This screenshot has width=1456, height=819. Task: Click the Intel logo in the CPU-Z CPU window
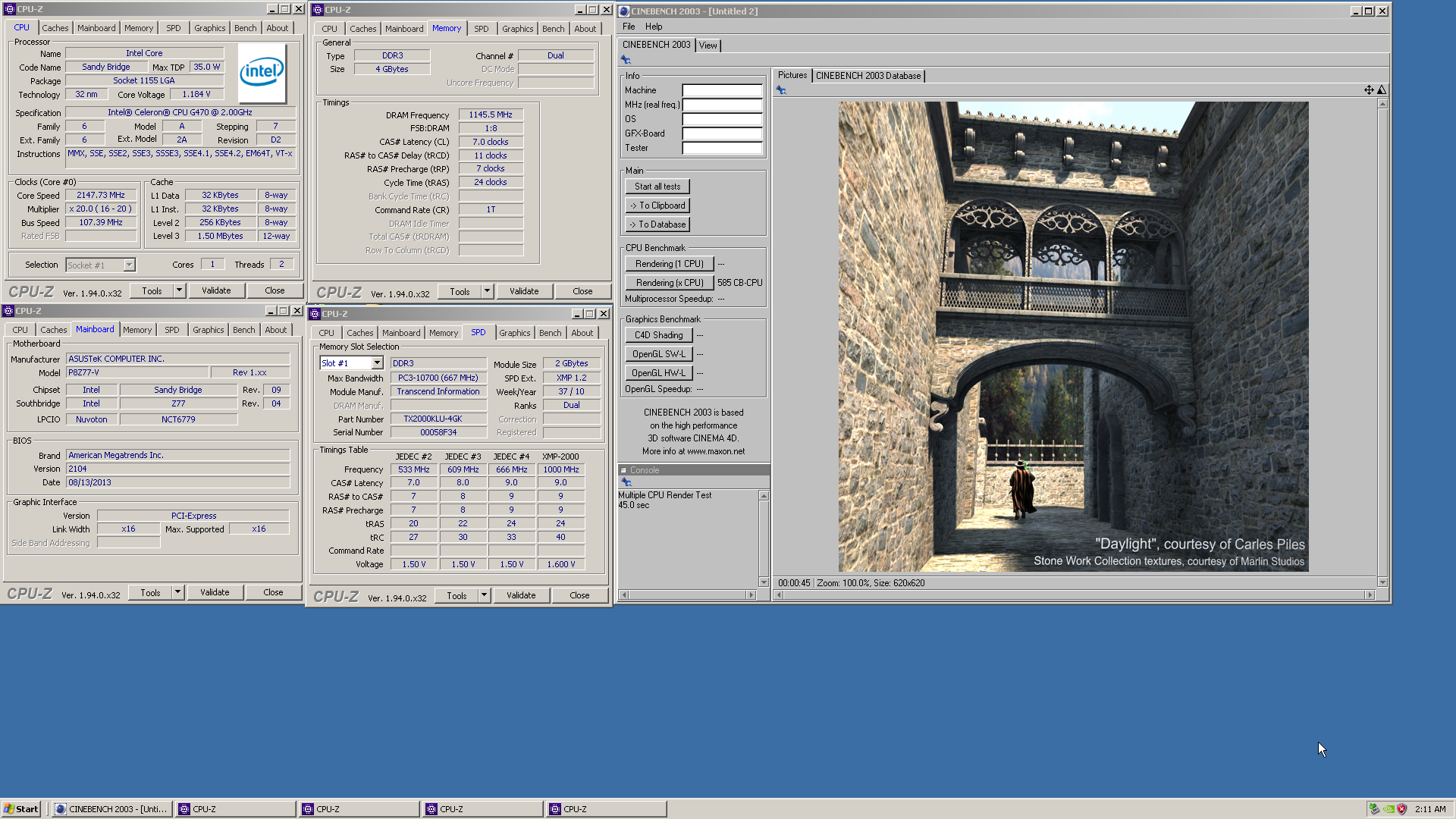tap(262, 73)
